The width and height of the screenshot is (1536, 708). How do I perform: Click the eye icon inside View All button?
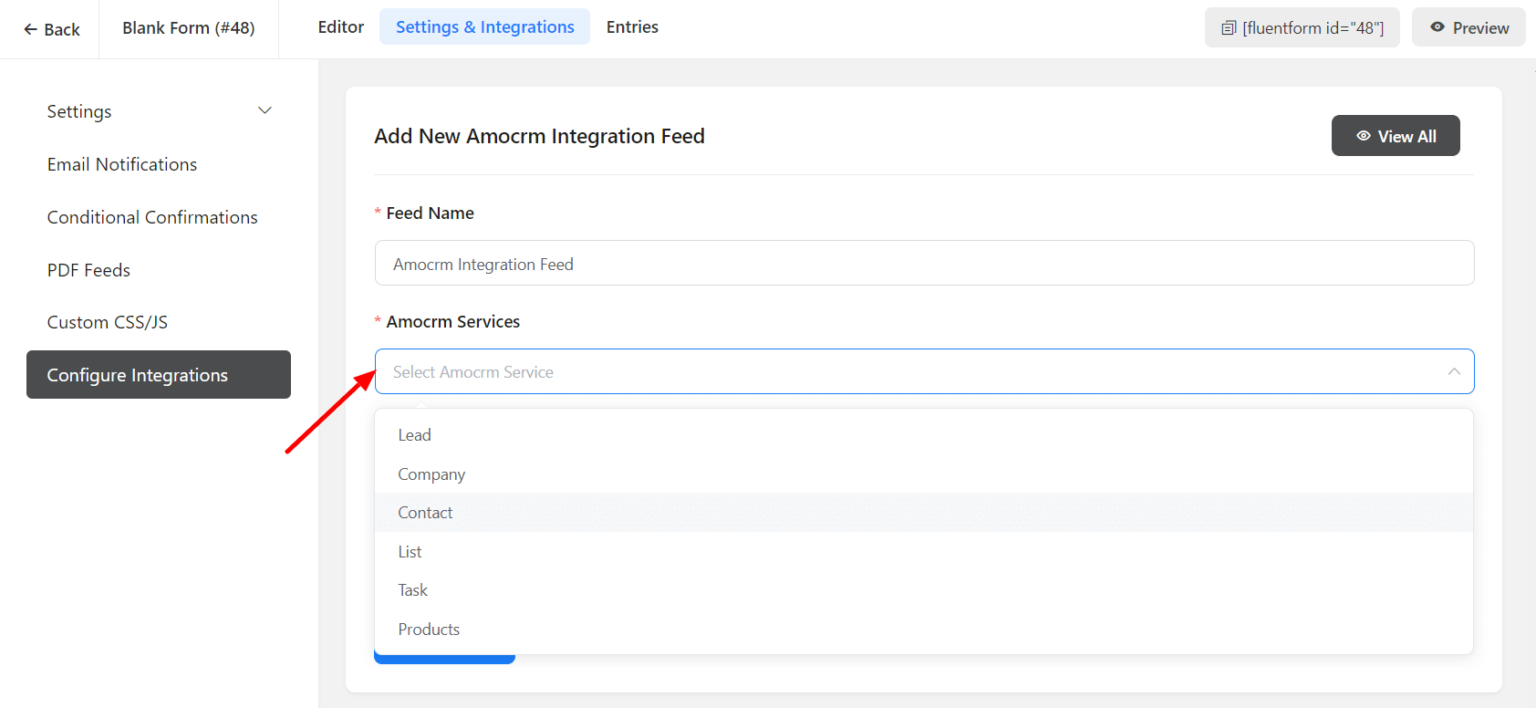click(1364, 135)
